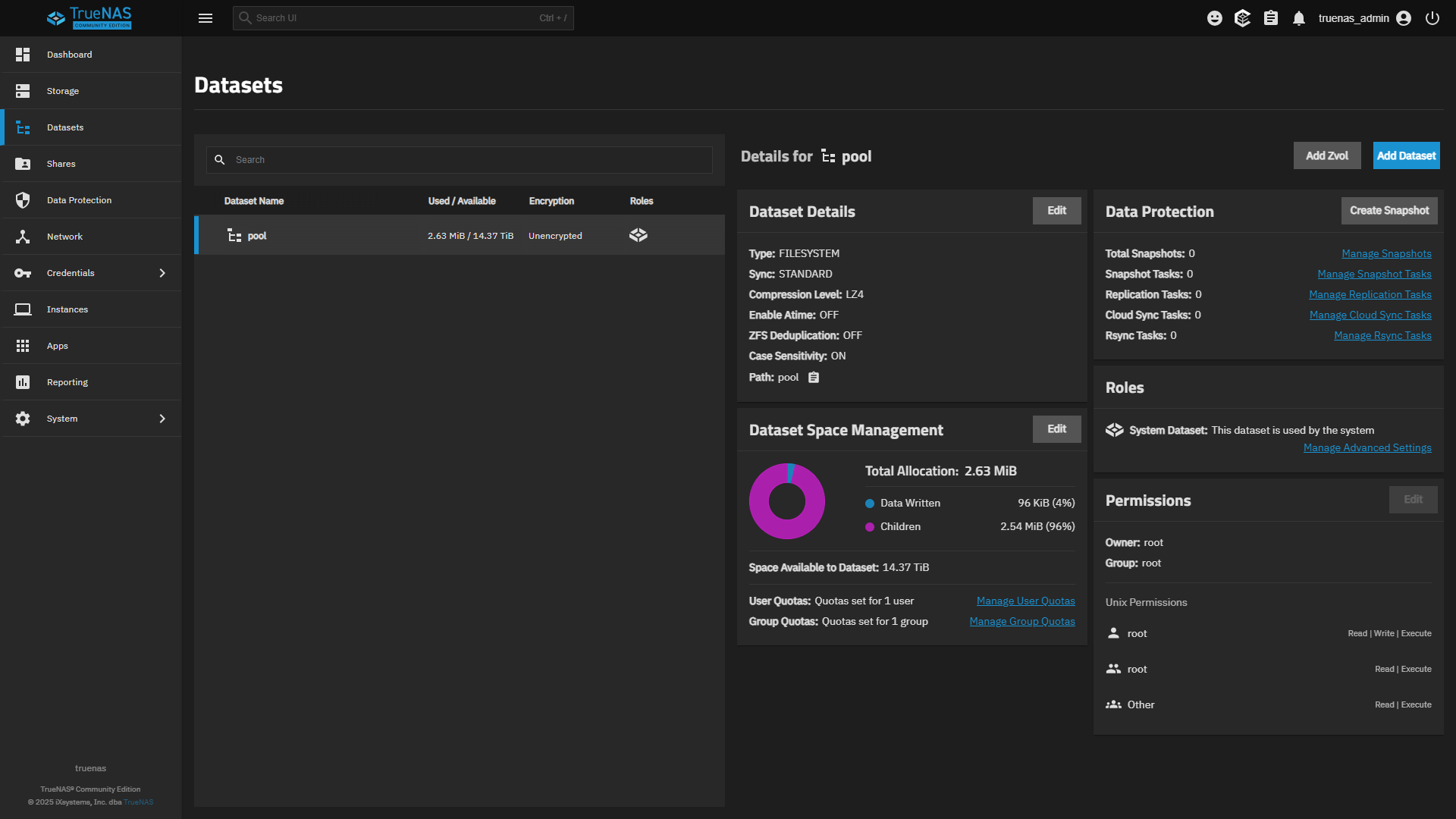
Task: Expand the System menu chevron
Action: 162,419
